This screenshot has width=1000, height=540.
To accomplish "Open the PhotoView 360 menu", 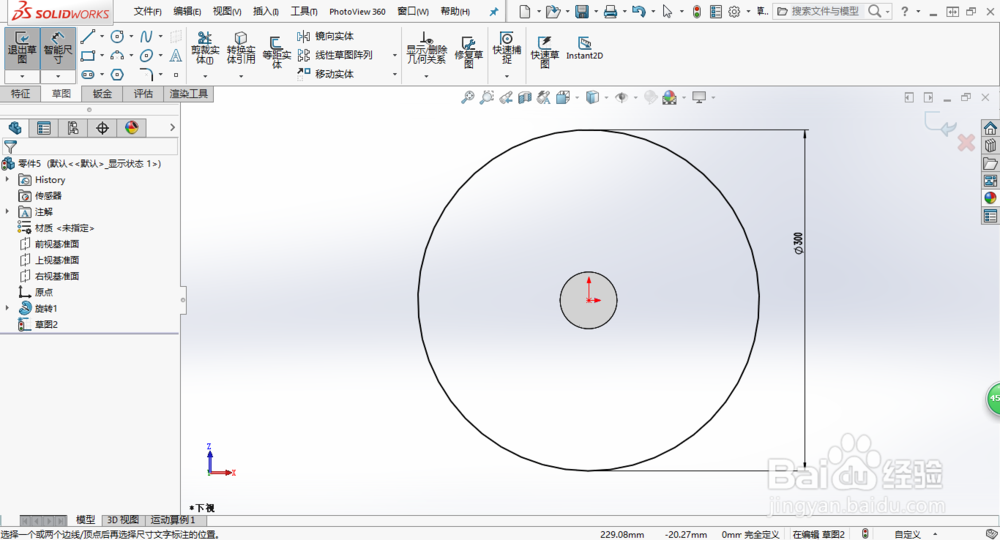I will [357, 11].
